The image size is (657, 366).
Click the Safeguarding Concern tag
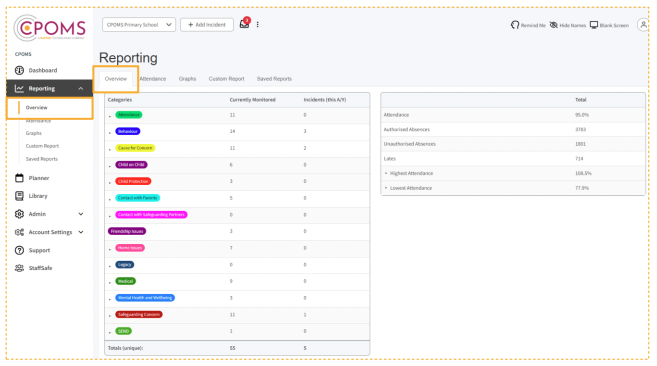(139, 314)
